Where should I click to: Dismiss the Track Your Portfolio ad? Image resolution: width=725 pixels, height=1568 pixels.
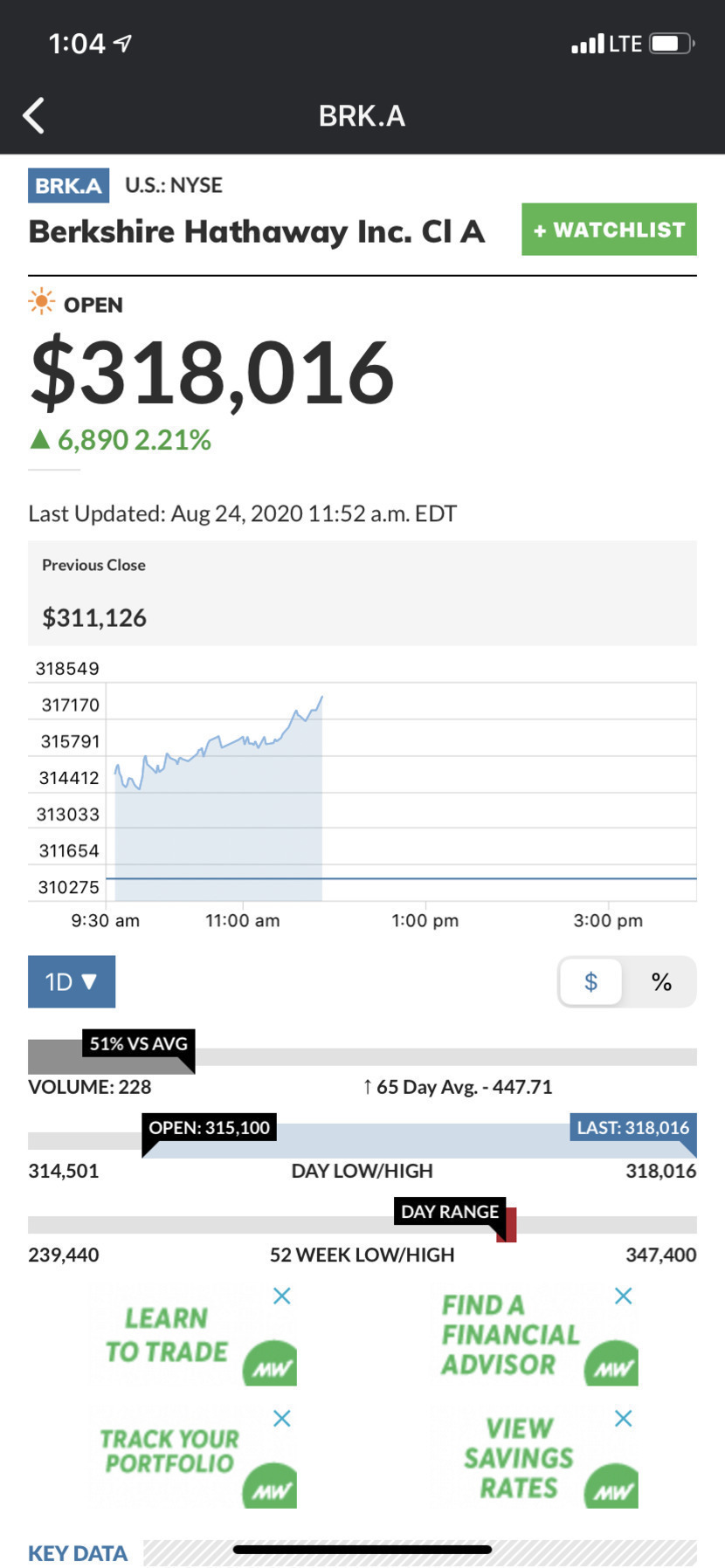click(x=281, y=1419)
